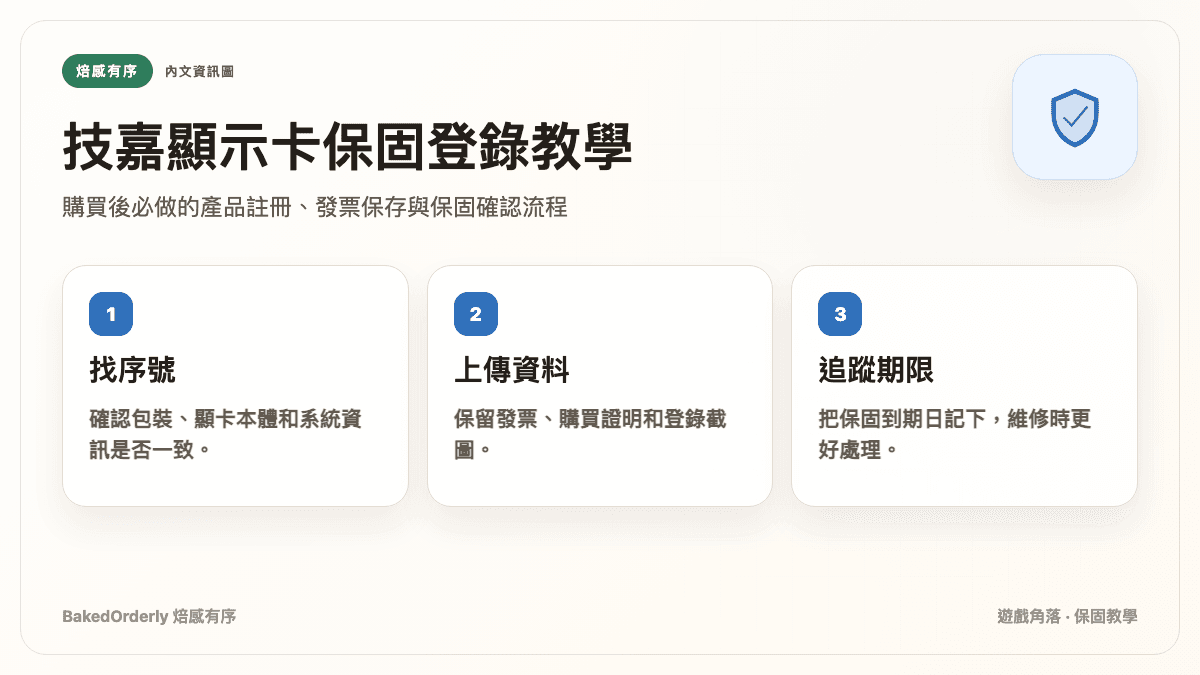Open the 上傳資料 step card heading
The width and height of the screenshot is (1200, 675).
512,371
